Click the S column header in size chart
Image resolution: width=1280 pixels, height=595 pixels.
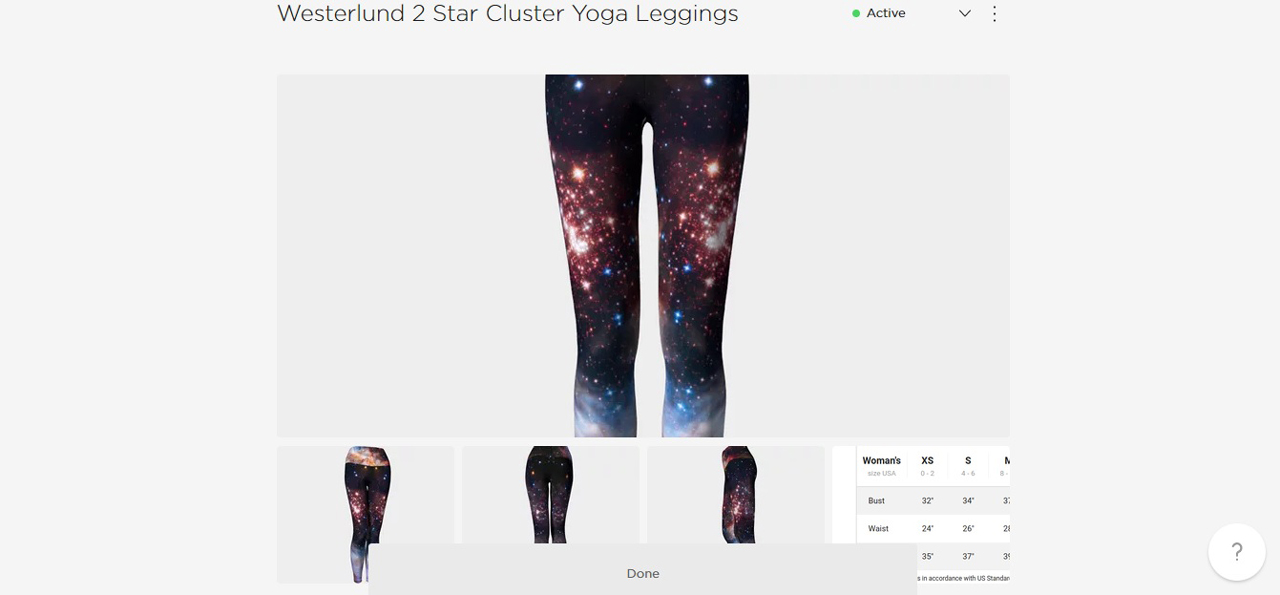click(x=968, y=466)
